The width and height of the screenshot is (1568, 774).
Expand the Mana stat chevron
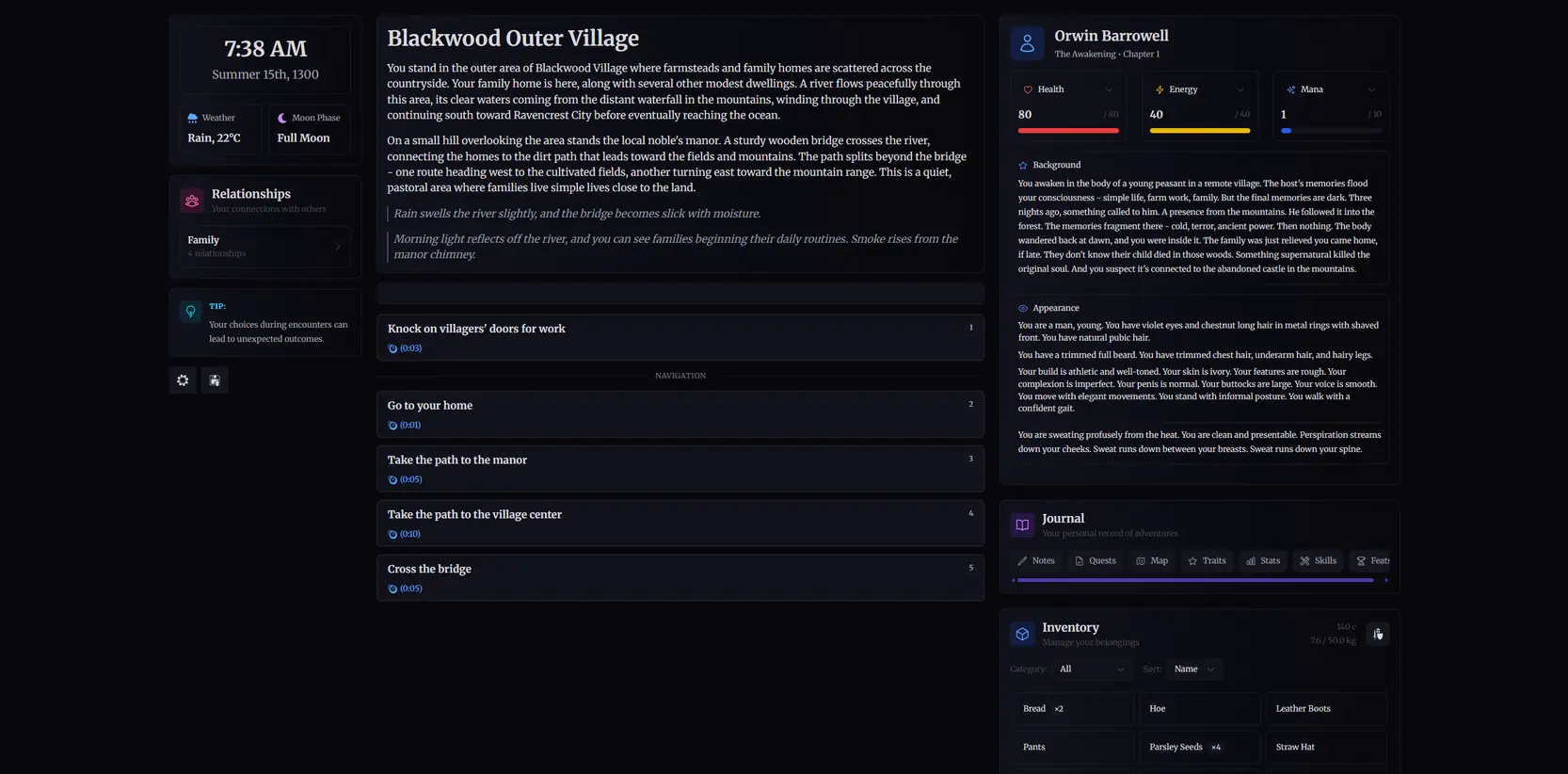(x=1371, y=89)
